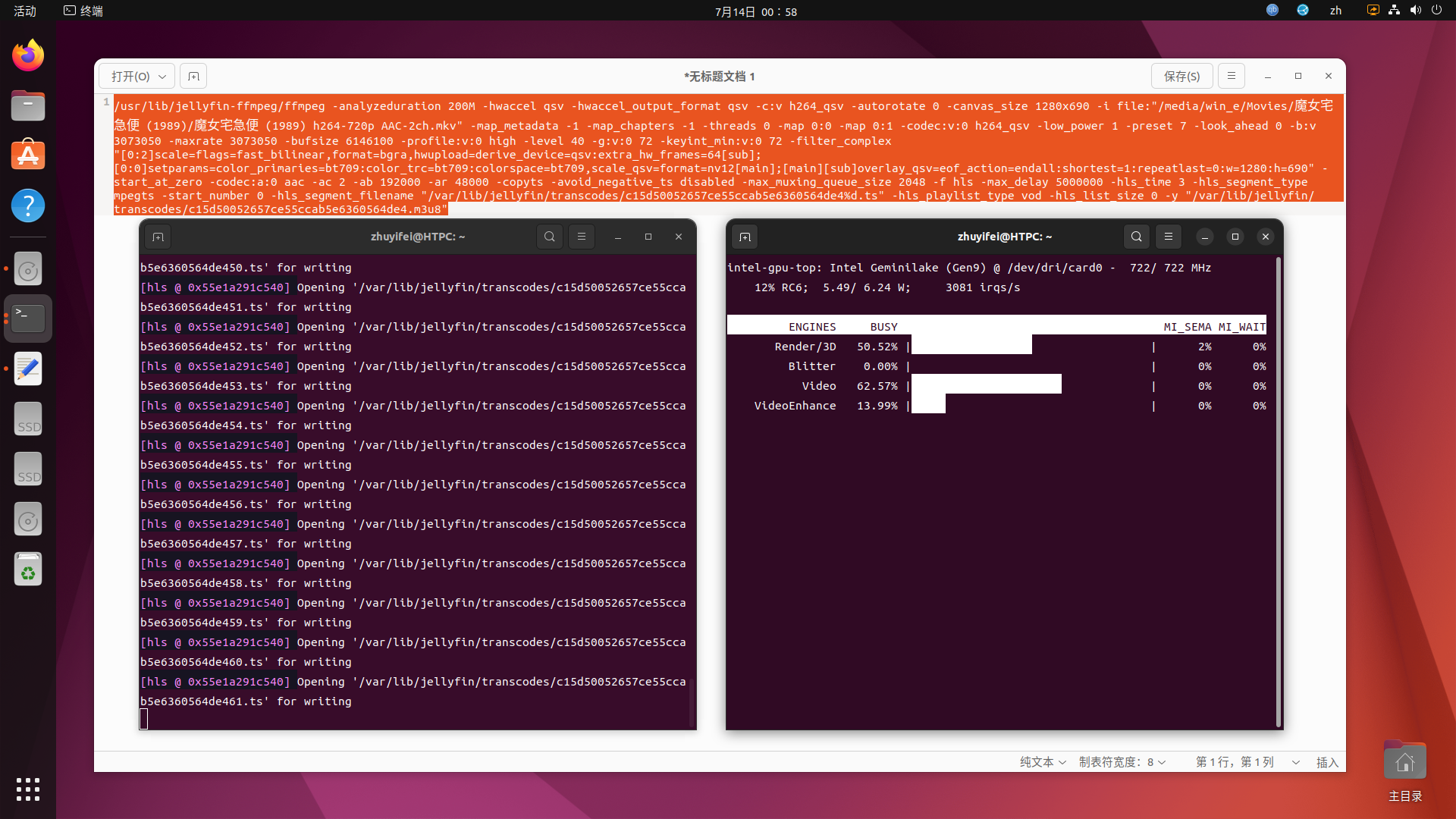Launch Firefox from the dock
The width and height of the screenshot is (1456, 819).
click(x=28, y=55)
